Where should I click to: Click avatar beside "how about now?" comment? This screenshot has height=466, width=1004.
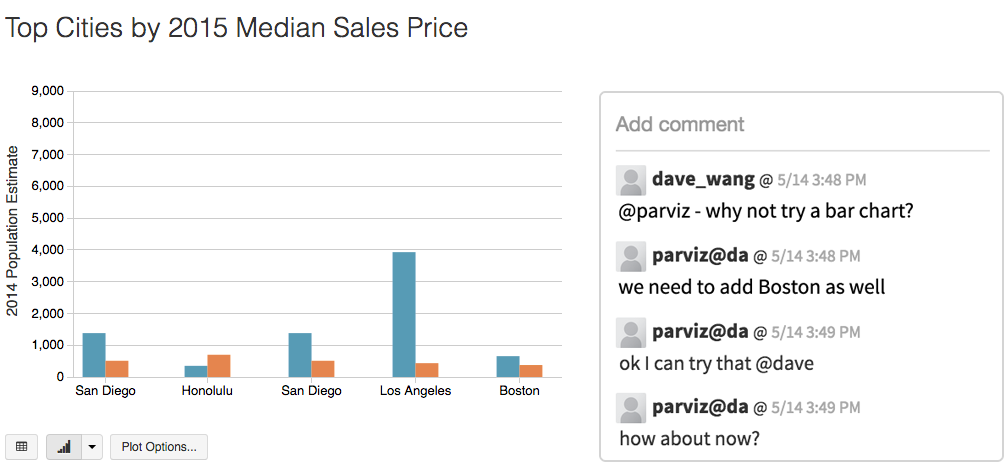click(x=631, y=408)
